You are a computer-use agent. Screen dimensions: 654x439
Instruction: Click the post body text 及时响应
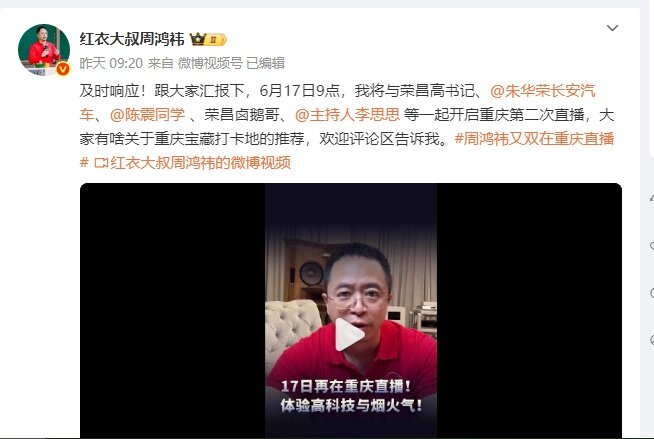point(110,91)
